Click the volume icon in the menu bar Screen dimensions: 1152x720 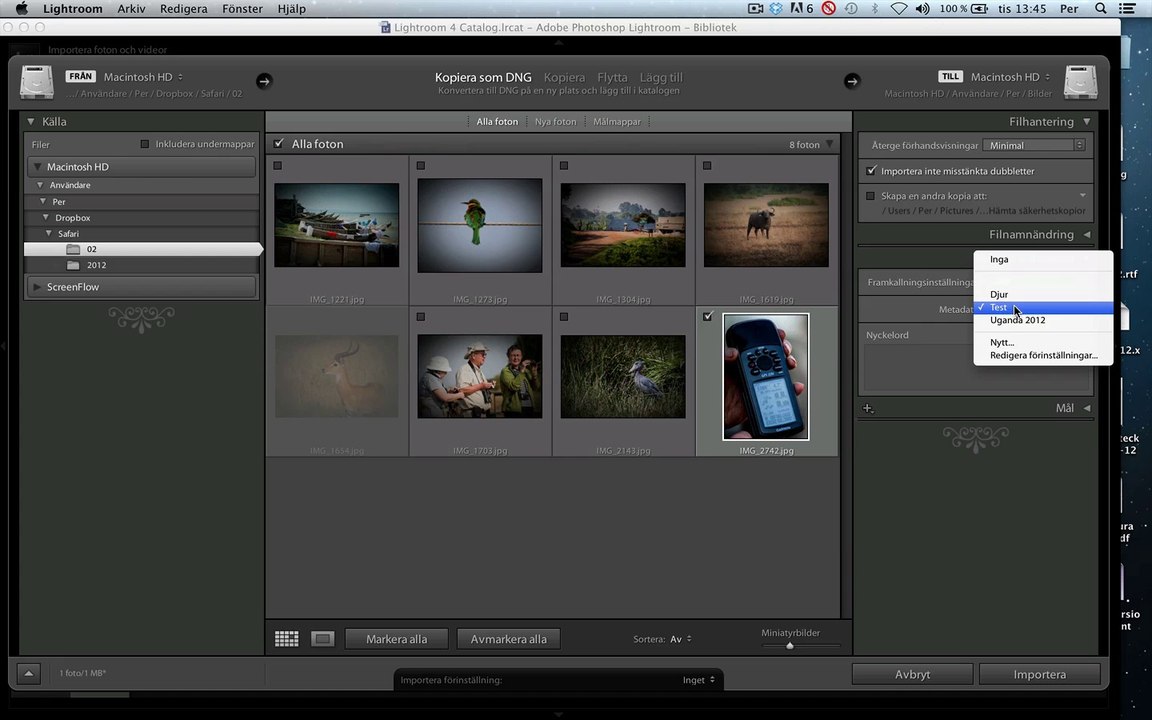(923, 9)
